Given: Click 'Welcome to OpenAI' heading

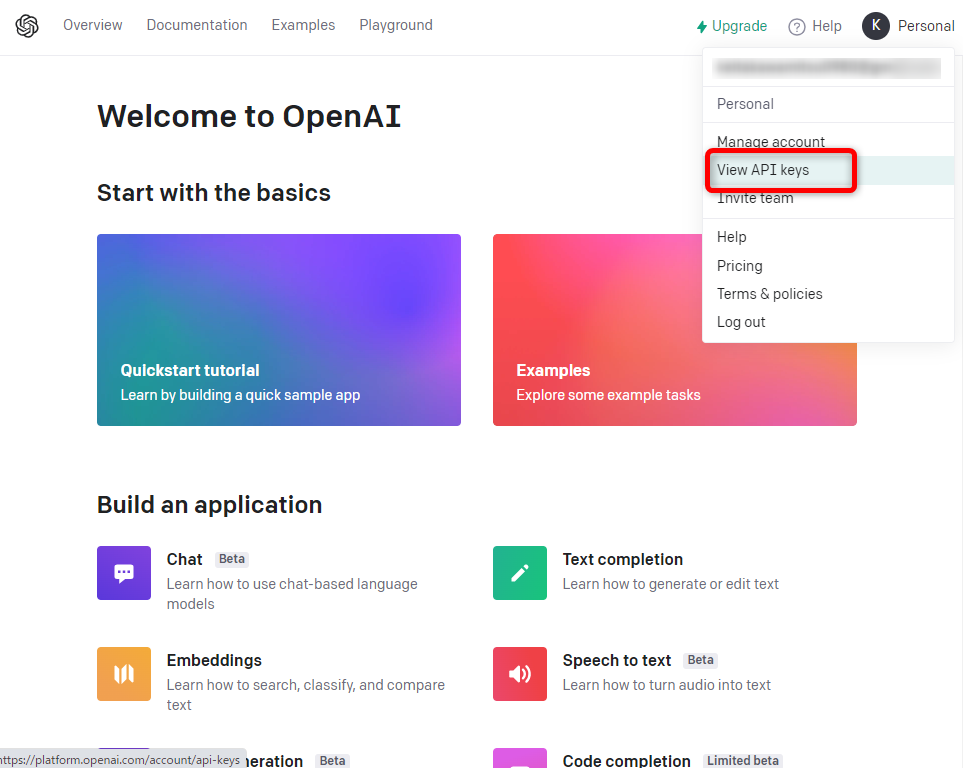Looking at the screenshot, I should [249, 116].
